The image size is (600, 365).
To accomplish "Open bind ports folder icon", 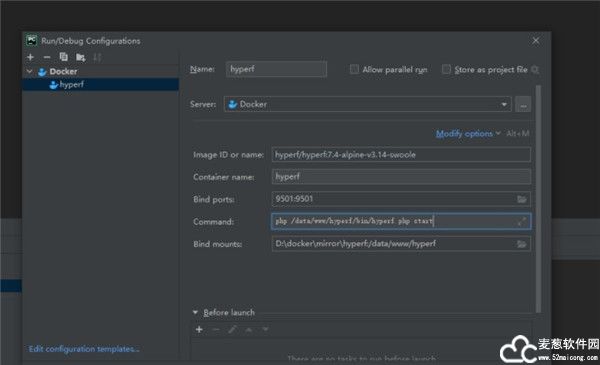I will 522,199.
